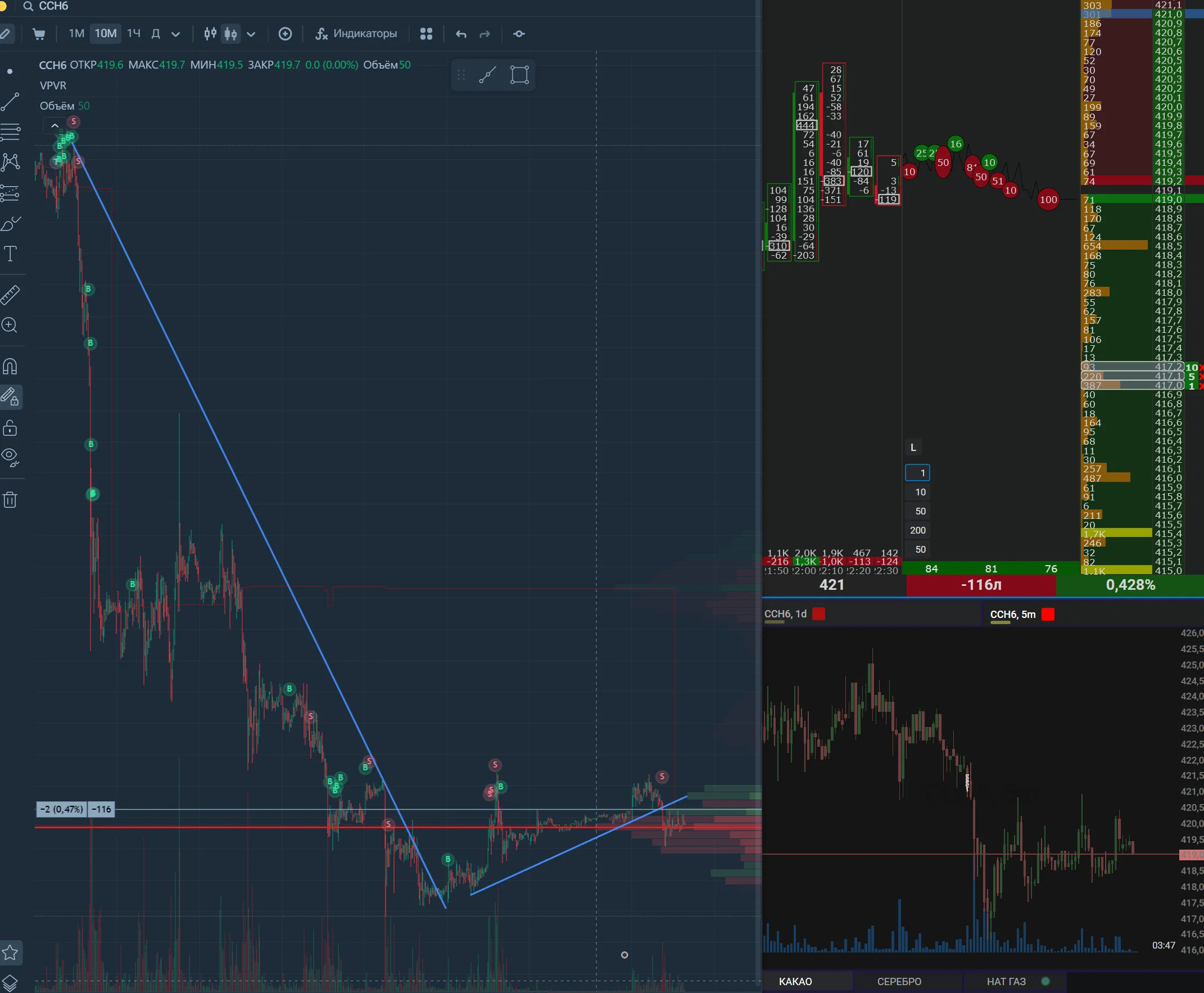The width and height of the screenshot is (1204, 993).
Task: Open the CCH6, 1d chart tab
Action: coord(785,614)
